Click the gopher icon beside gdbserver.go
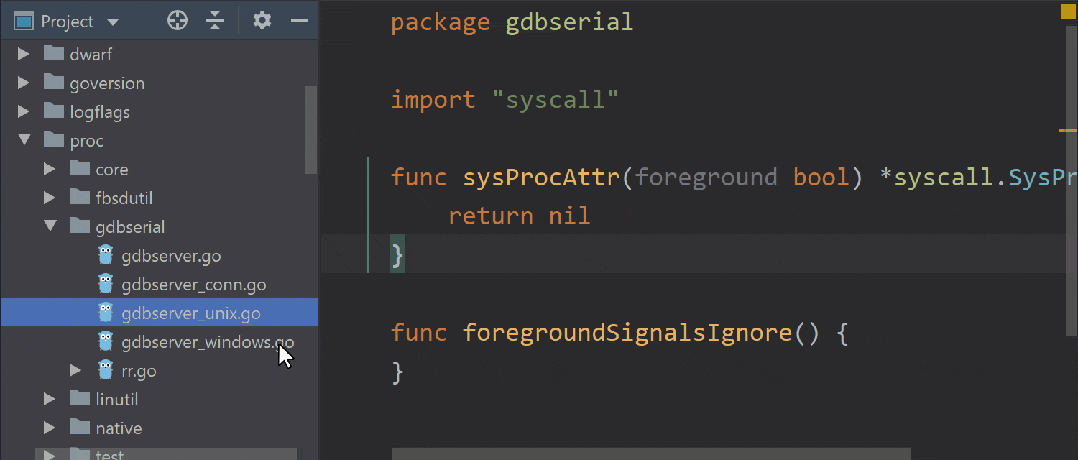 tap(106, 256)
